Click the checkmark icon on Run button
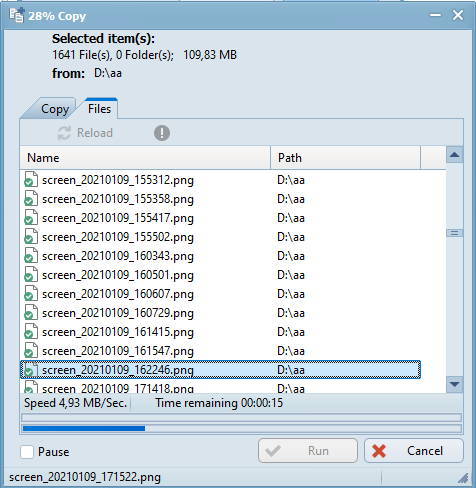Screen dimensions: 476x488 coord(273,451)
